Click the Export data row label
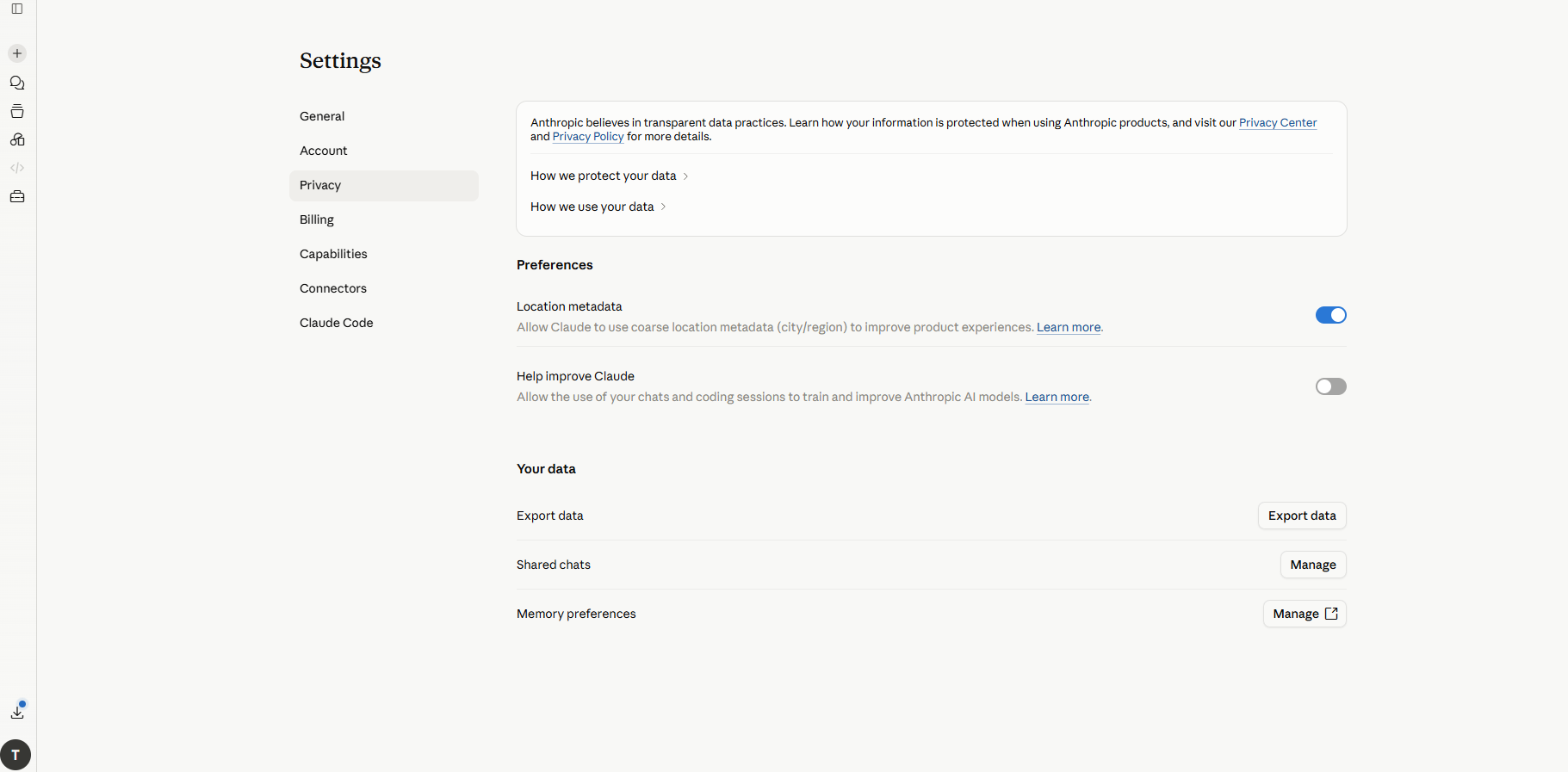The image size is (1568, 772). [x=549, y=516]
